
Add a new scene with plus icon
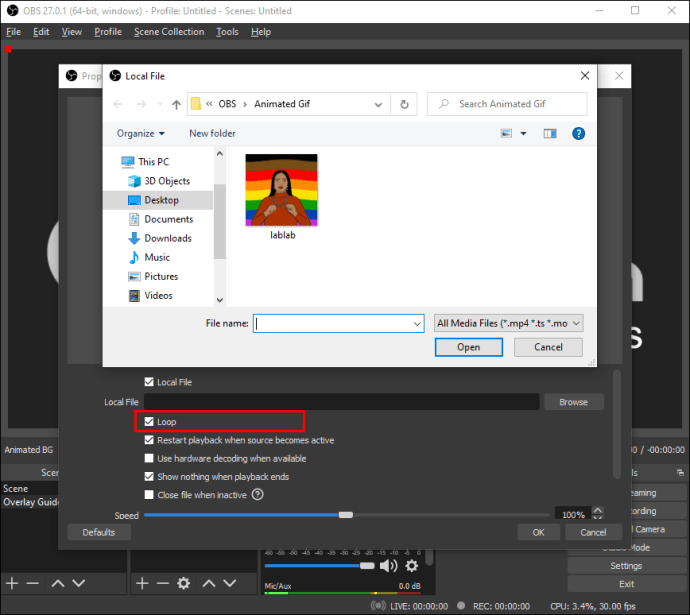coord(12,583)
